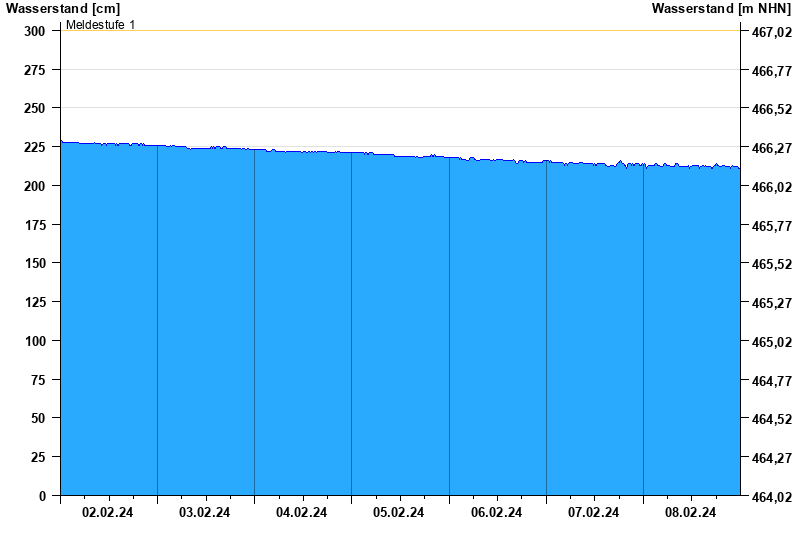Click the 465,02 right axis value
This screenshot has width=800, height=550.
click(x=770, y=343)
